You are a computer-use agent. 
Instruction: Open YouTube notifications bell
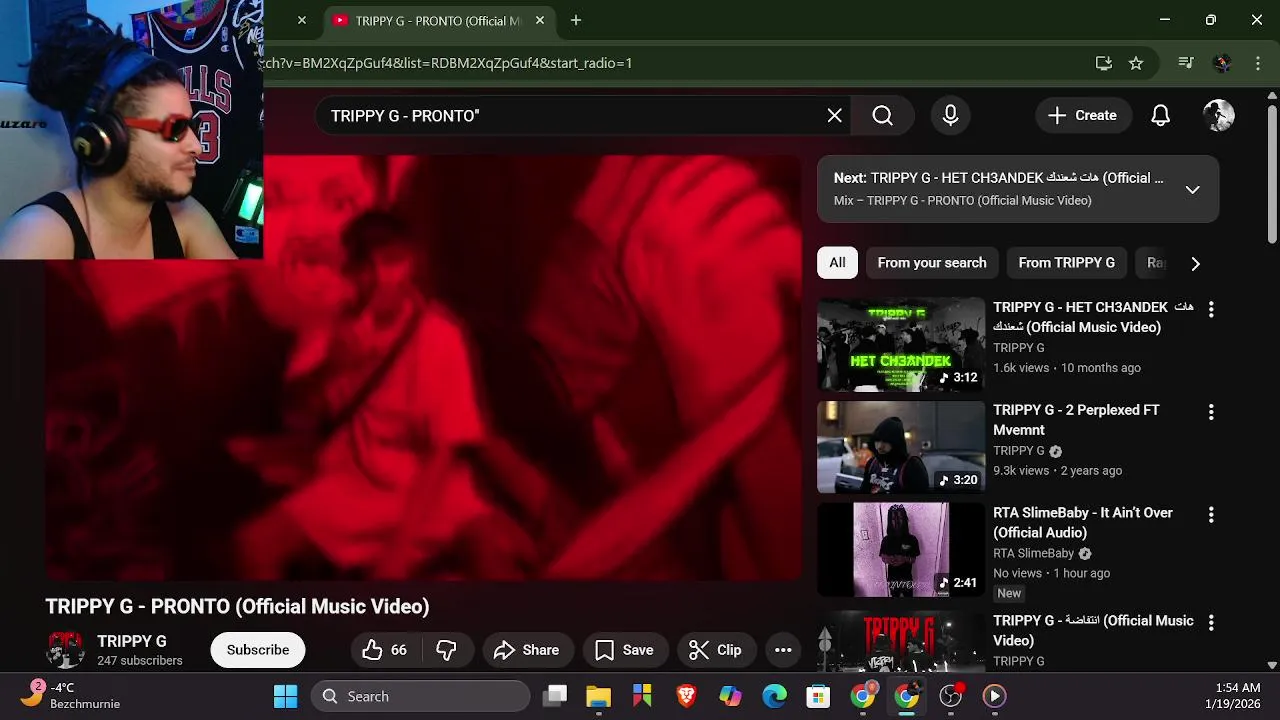click(1160, 116)
